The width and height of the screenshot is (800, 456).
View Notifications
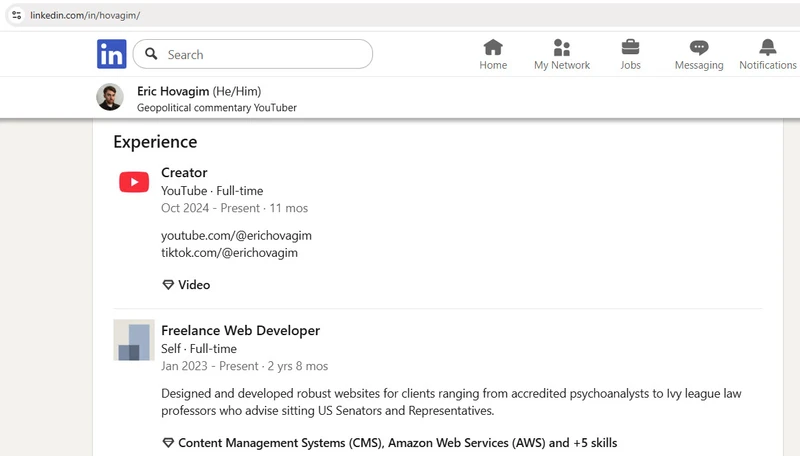point(768,55)
